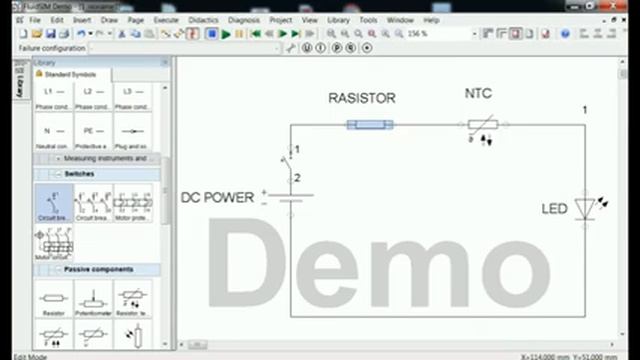Open the Insert menu

(82, 20)
